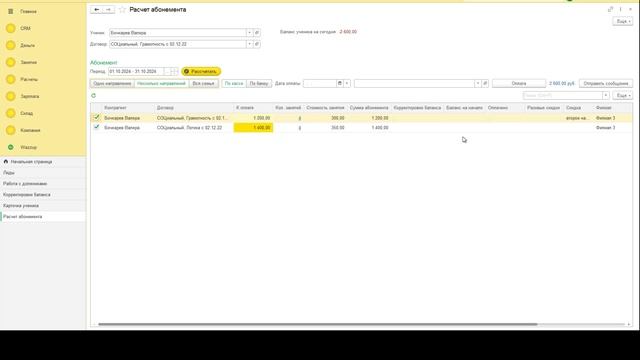The image size is (640, 360).
Task: Click into the Ученик input field
Action: pyautogui.click(x=178, y=33)
